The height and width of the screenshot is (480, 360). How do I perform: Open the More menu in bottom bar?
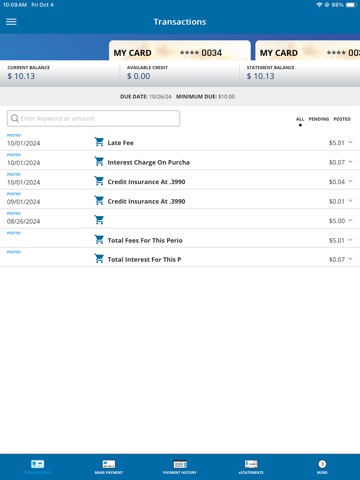(x=322, y=467)
